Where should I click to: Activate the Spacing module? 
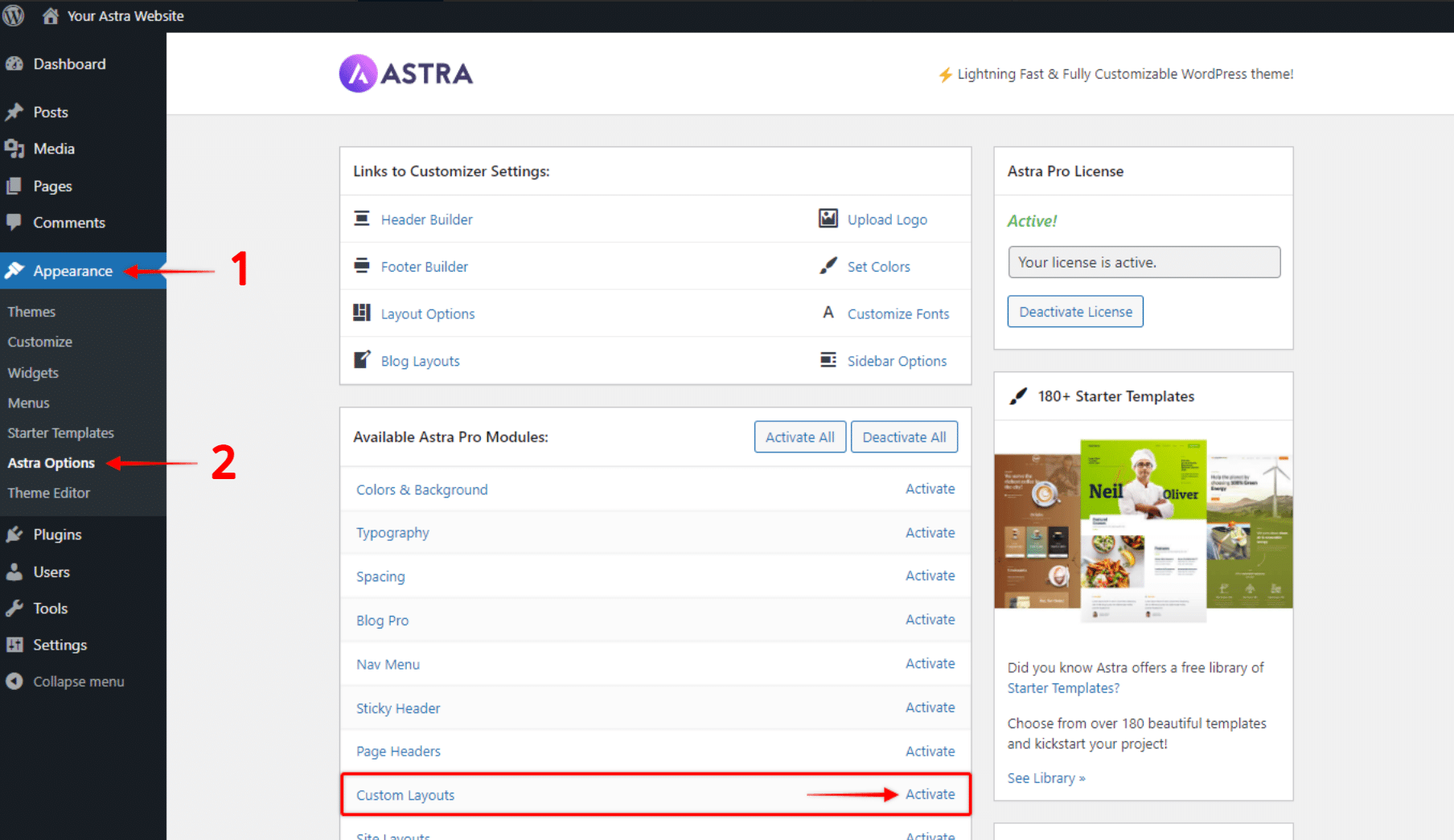point(930,576)
